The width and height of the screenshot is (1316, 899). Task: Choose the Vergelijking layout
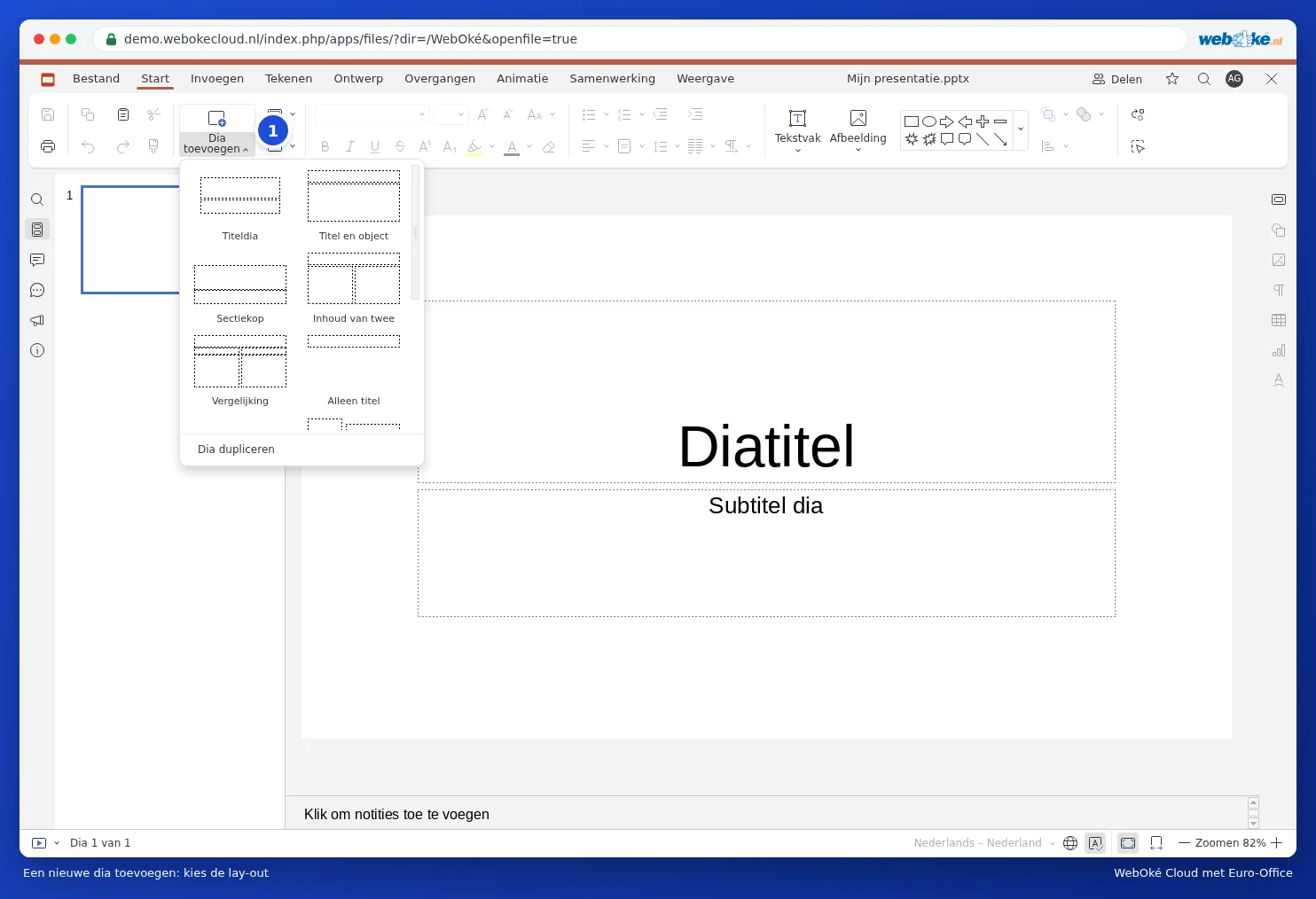point(240,371)
